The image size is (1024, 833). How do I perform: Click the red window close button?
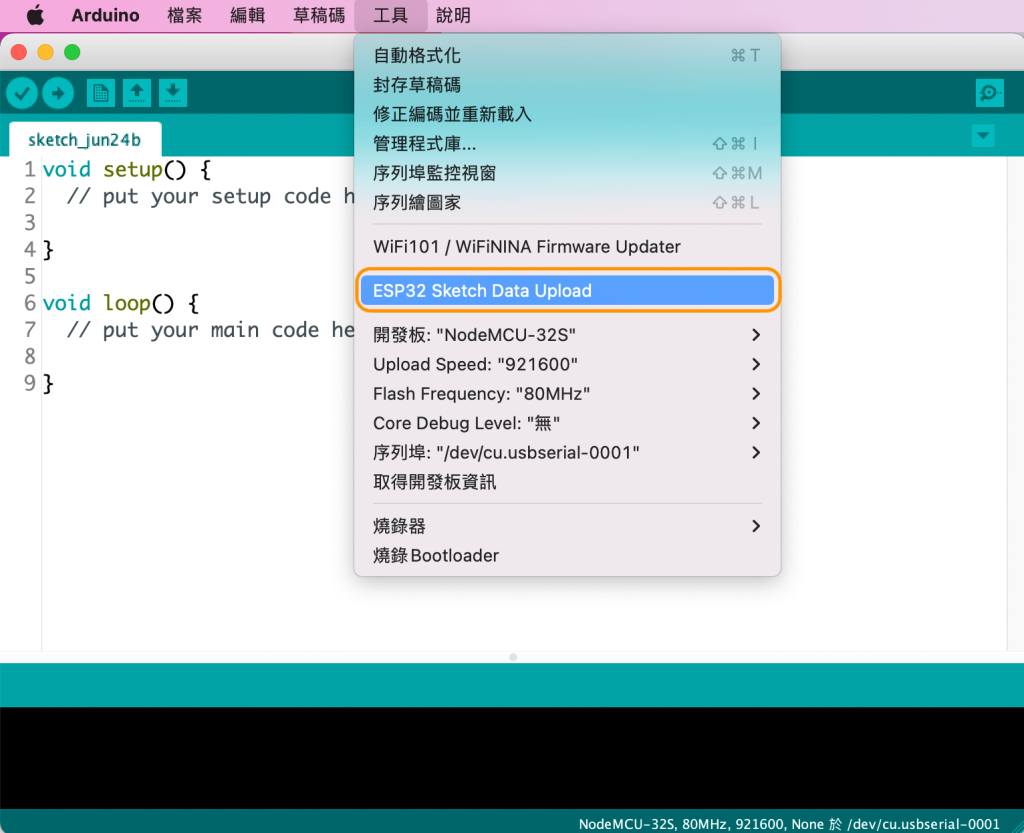[x=19, y=52]
